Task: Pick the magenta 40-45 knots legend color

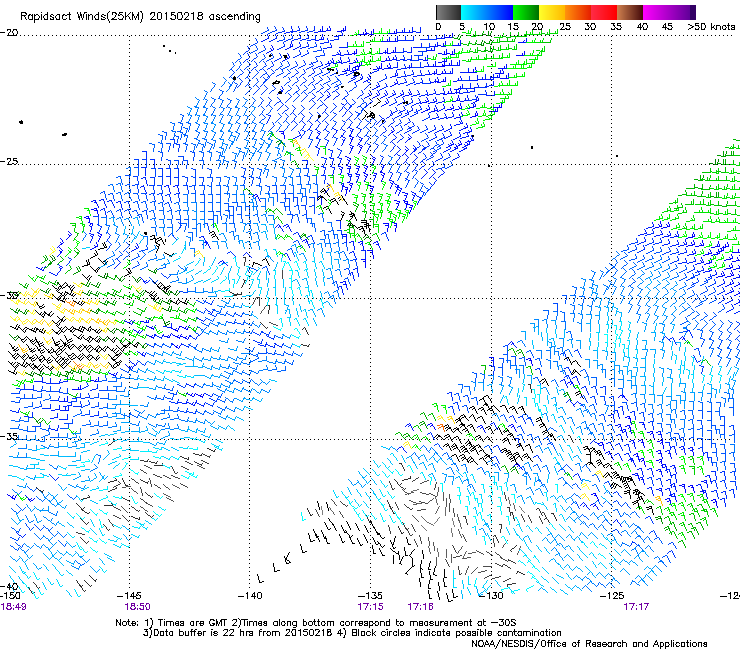Action: [656, 12]
